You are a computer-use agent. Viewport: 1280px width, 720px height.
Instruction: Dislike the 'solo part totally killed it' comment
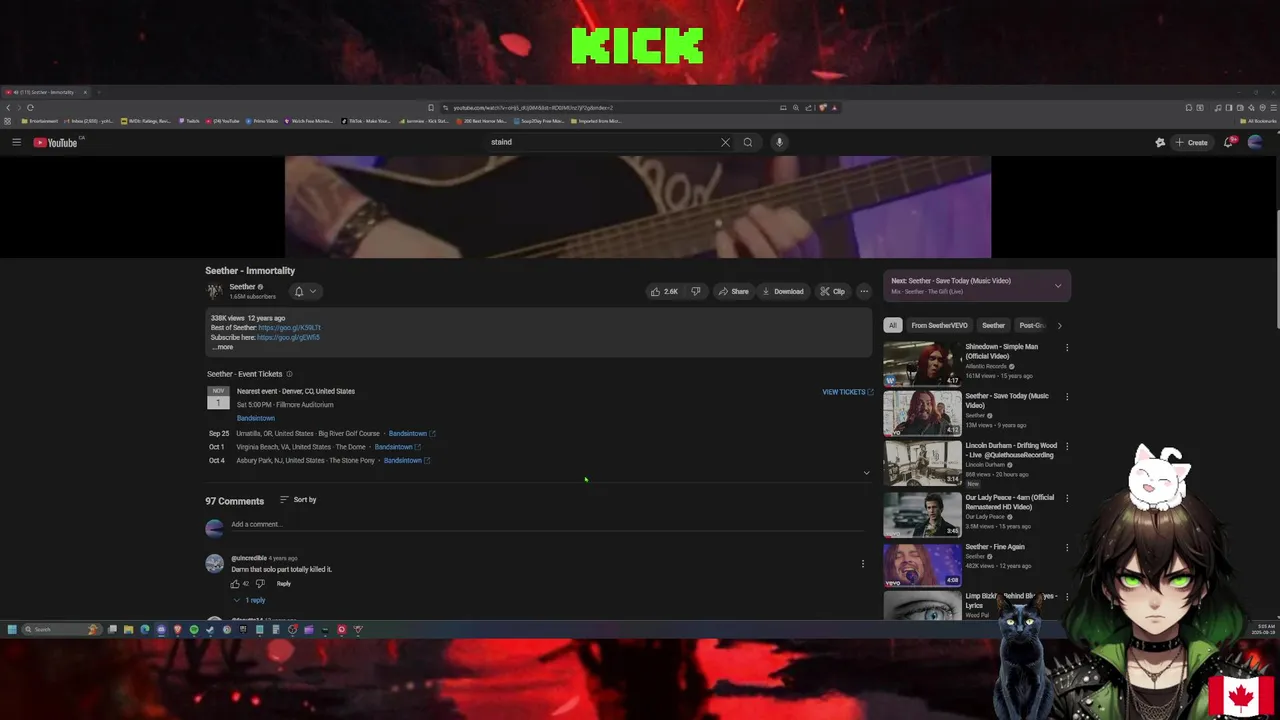[x=260, y=584]
